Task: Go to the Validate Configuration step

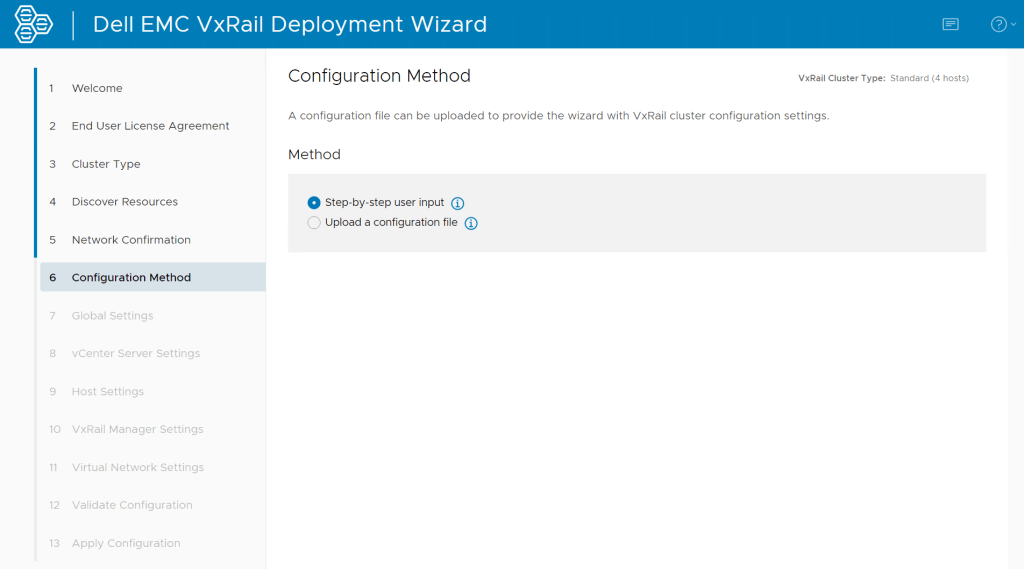Action: 132,506
